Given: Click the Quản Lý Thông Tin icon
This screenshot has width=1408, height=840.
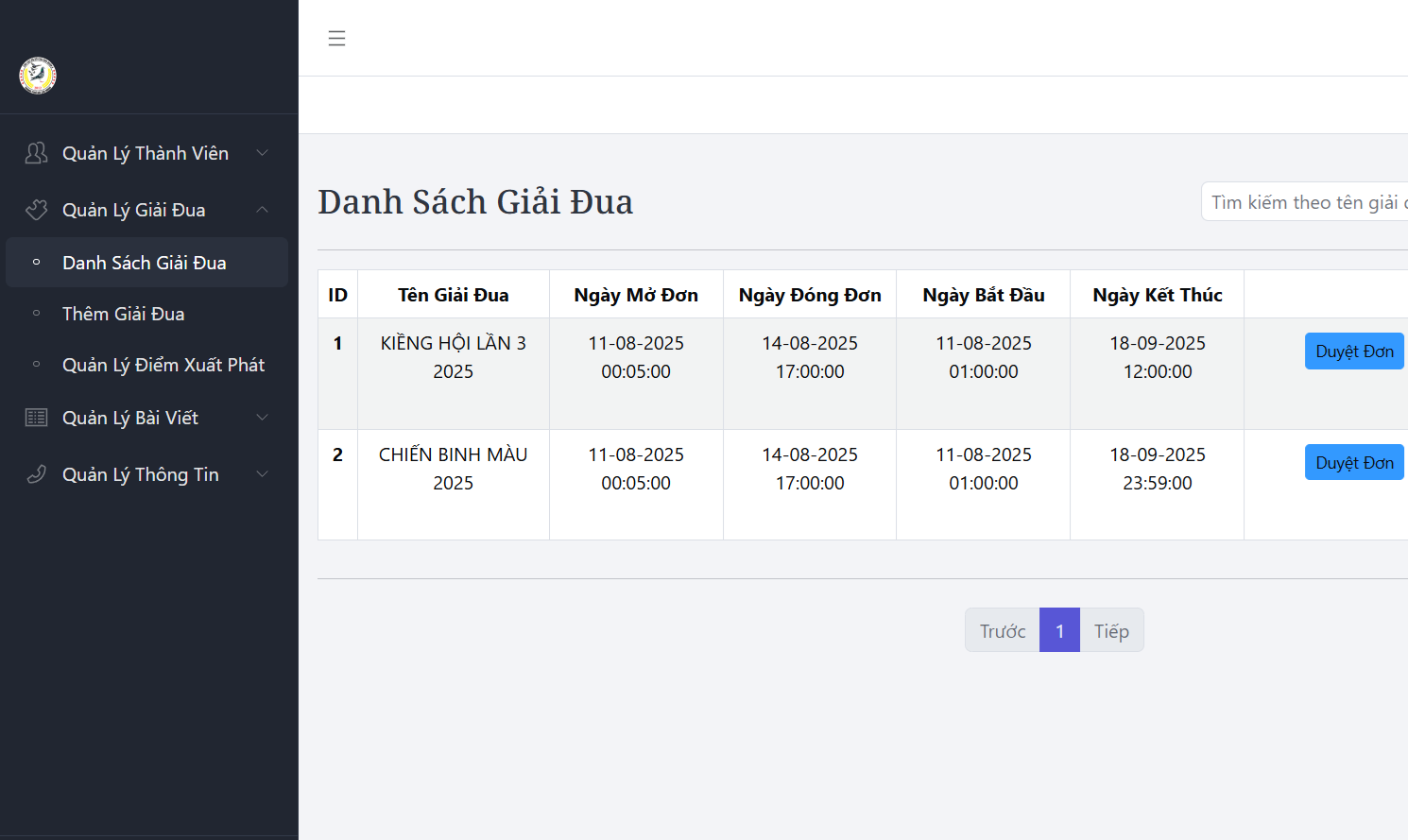Looking at the screenshot, I should coord(36,474).
